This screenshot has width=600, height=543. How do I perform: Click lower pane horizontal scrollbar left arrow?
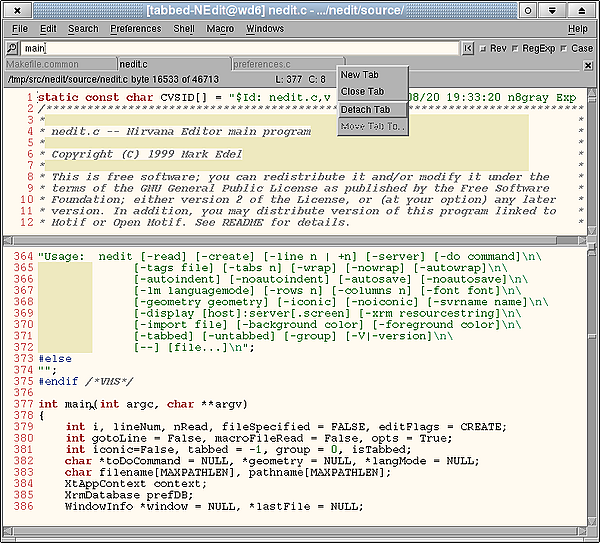[x=8, y=531]
